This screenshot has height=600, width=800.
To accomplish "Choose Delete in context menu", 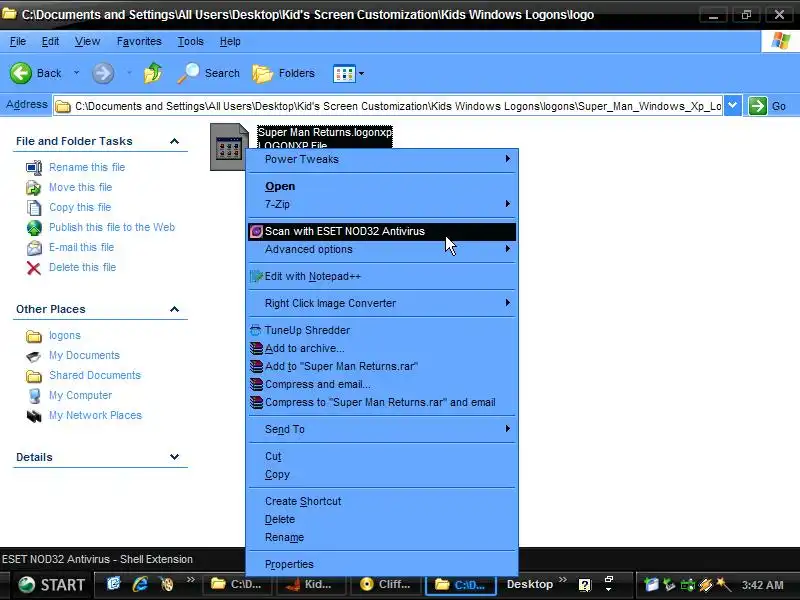I will [382, 519].
